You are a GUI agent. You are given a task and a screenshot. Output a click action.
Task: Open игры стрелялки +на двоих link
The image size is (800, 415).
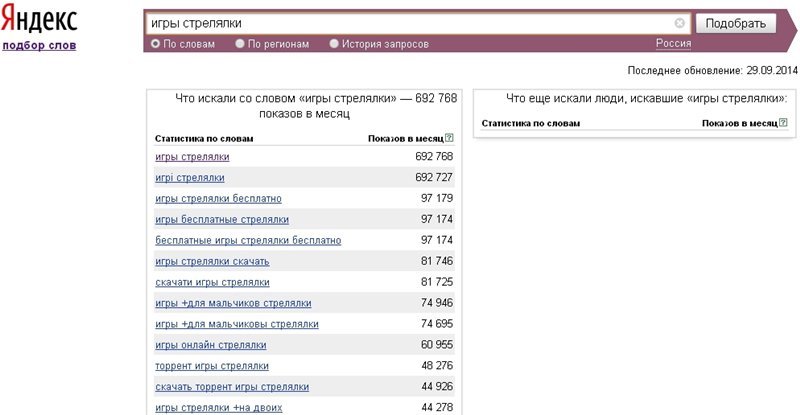pos(218,408)
